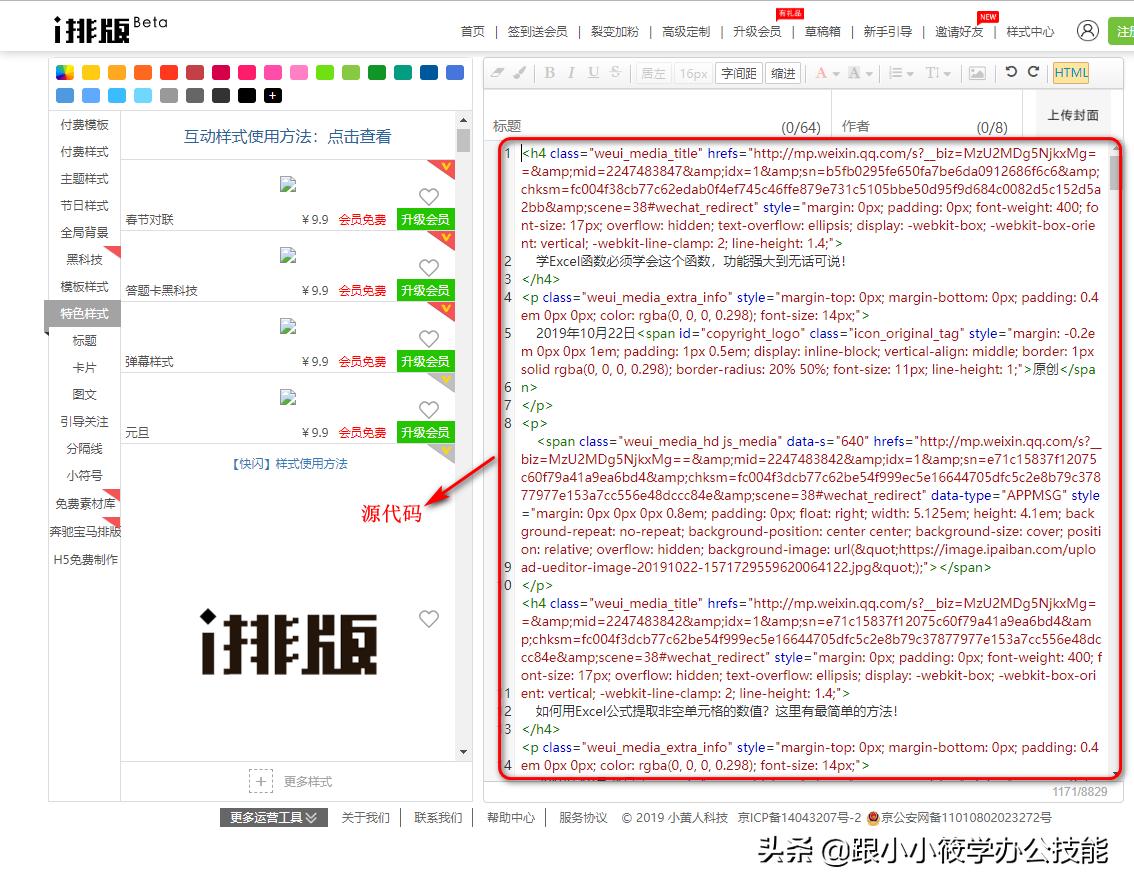Switch to the 特色样式 category
Image resolution: width=1134 pixels, height=890 pixels.
pyautogui.click(x=82, y=312)
